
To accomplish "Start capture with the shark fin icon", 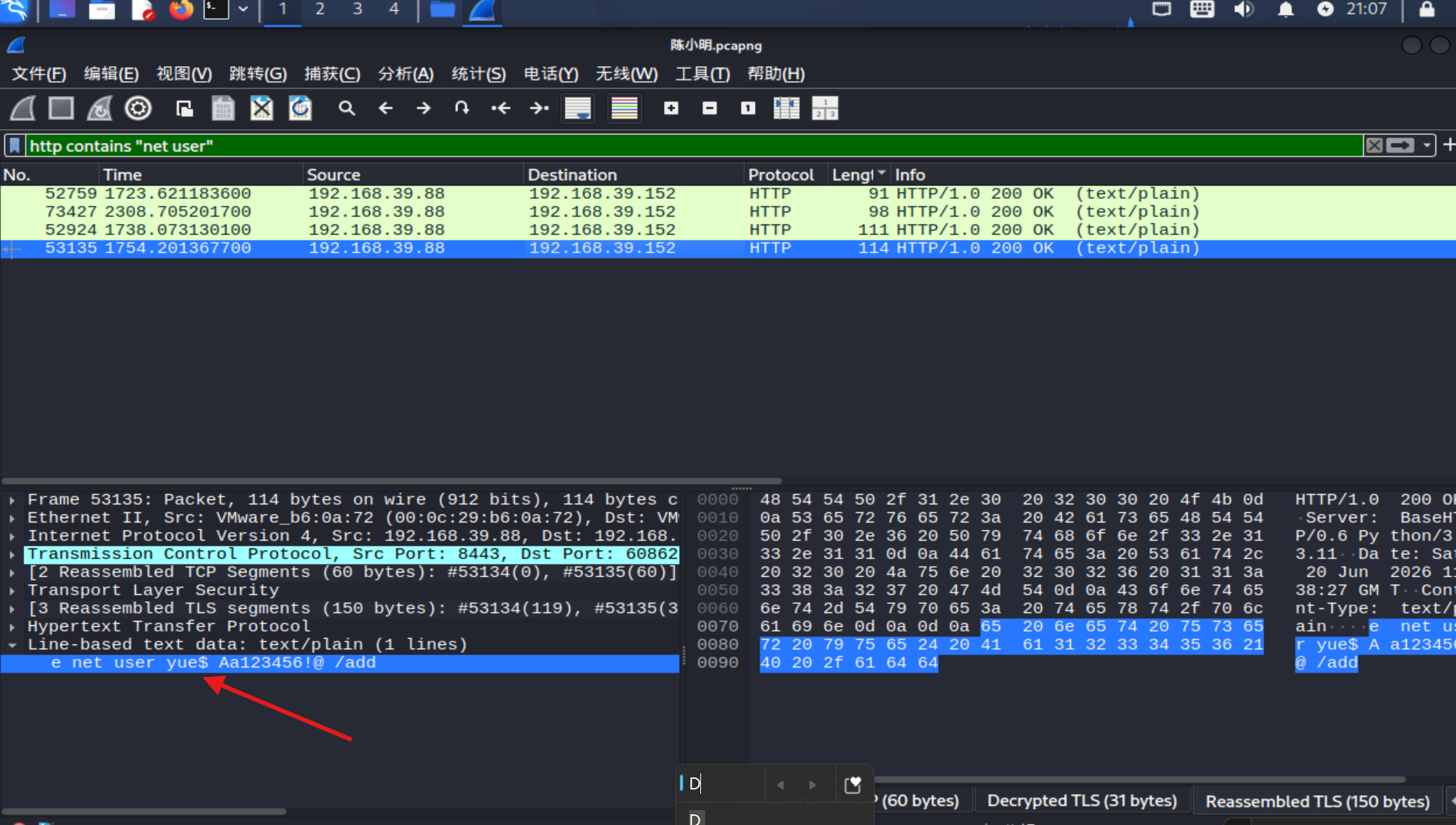I will click(x=23, y=109).
